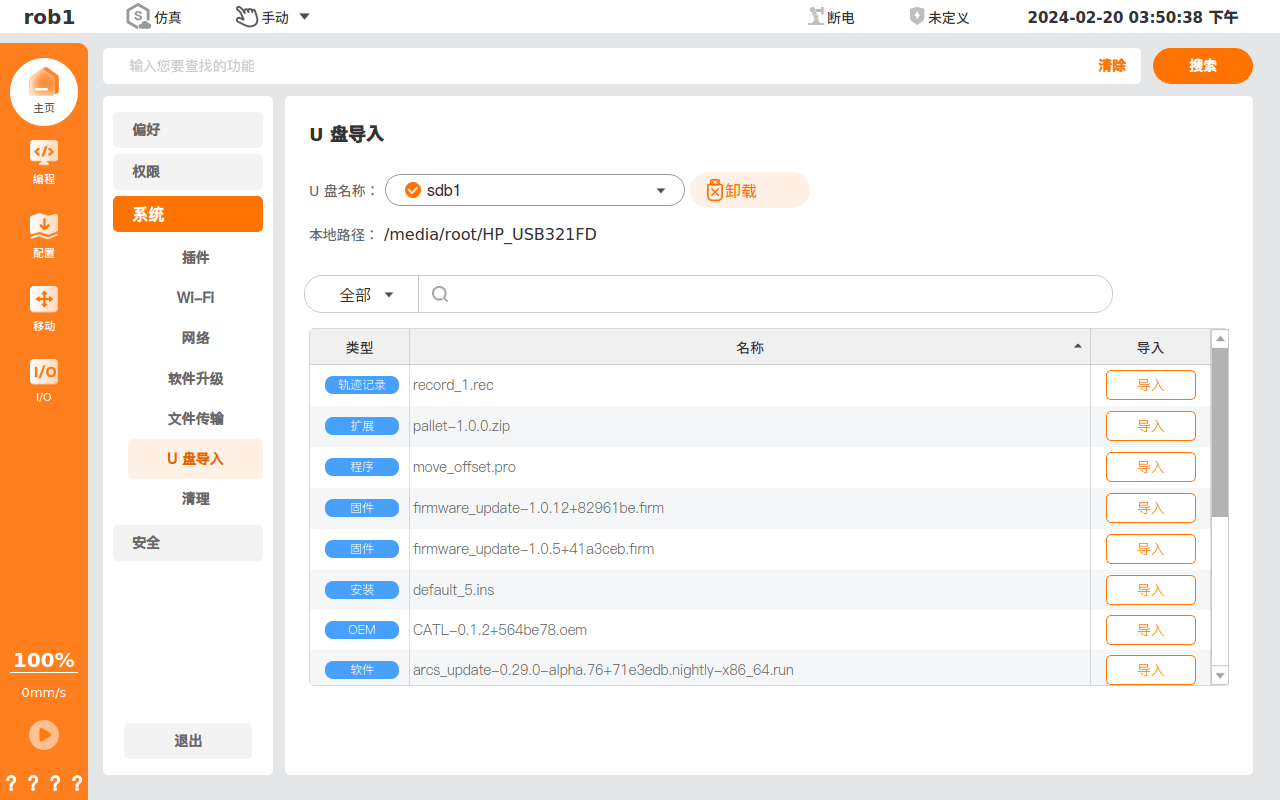Click the file list search field
The height and width of the screenshot is (800, 1280).
click(x=765, y=294)
